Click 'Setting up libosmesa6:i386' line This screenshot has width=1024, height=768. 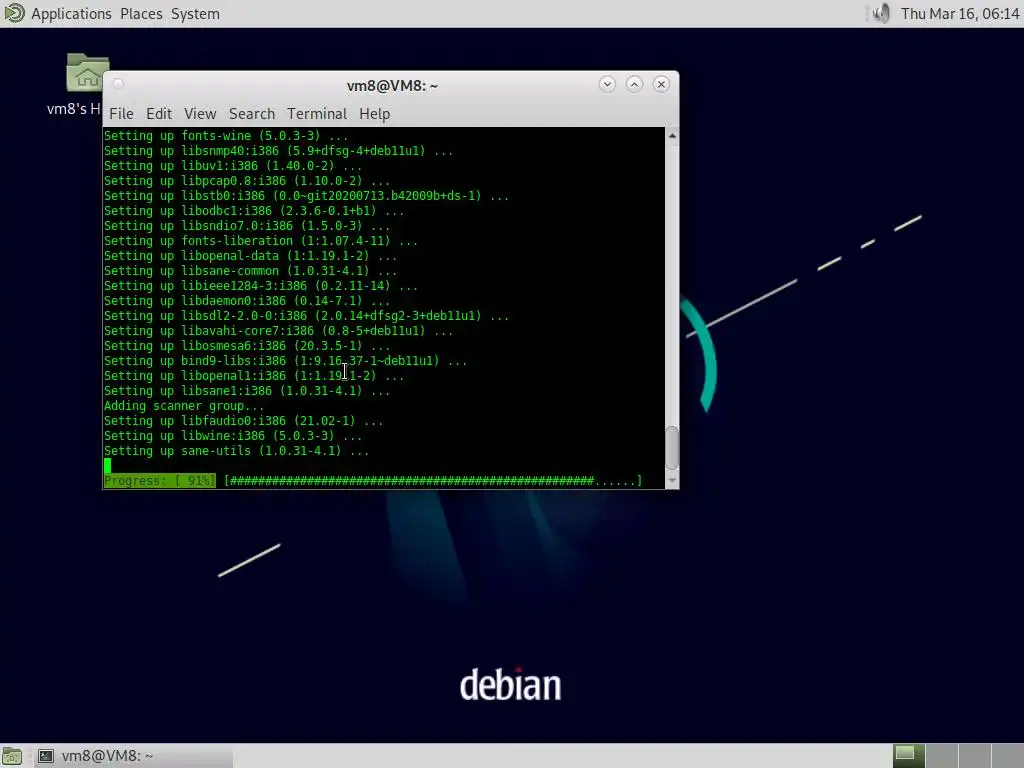247,346
